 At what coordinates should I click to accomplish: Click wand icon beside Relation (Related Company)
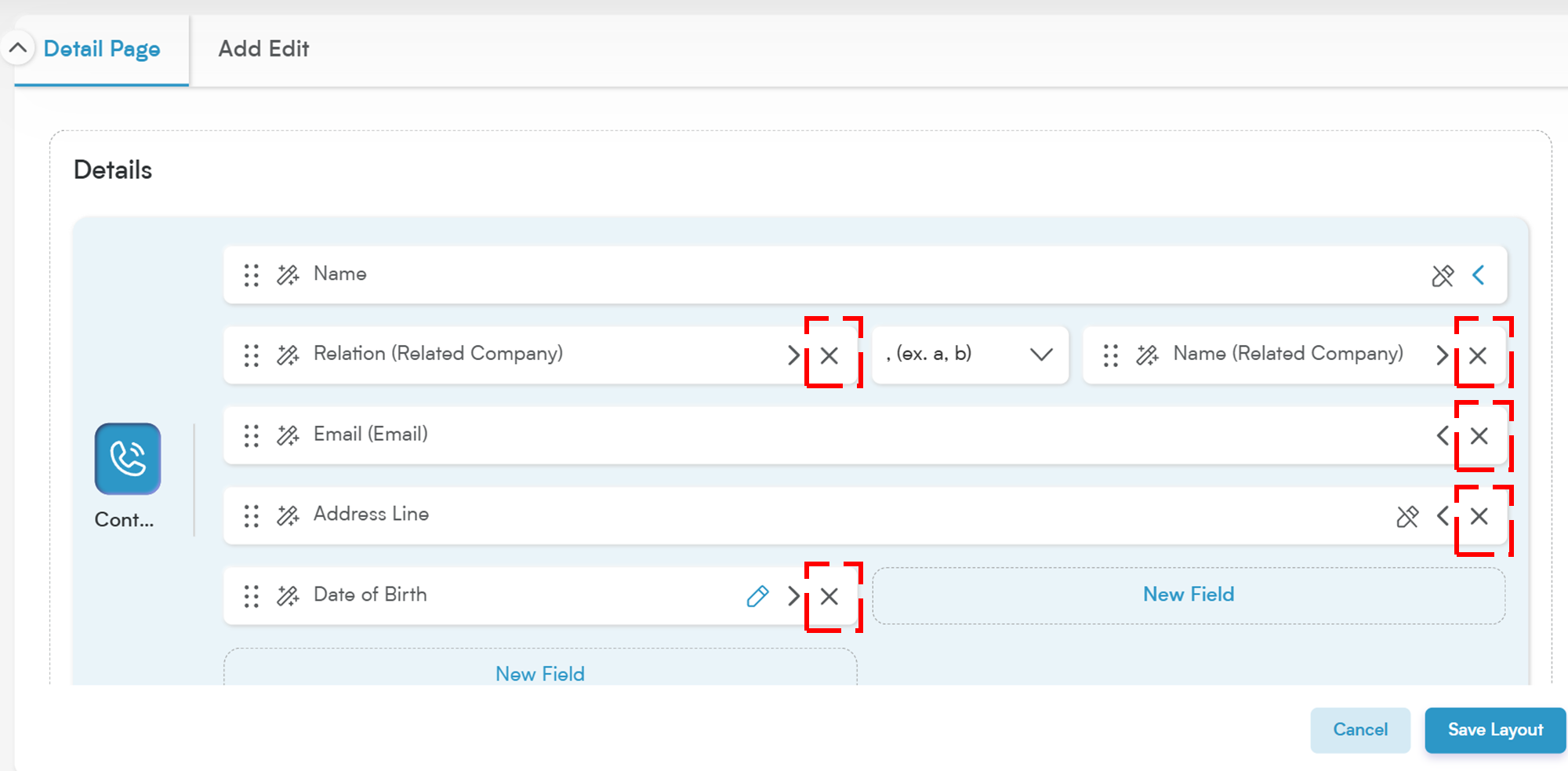pyautogui.click(x=288, y=355)
